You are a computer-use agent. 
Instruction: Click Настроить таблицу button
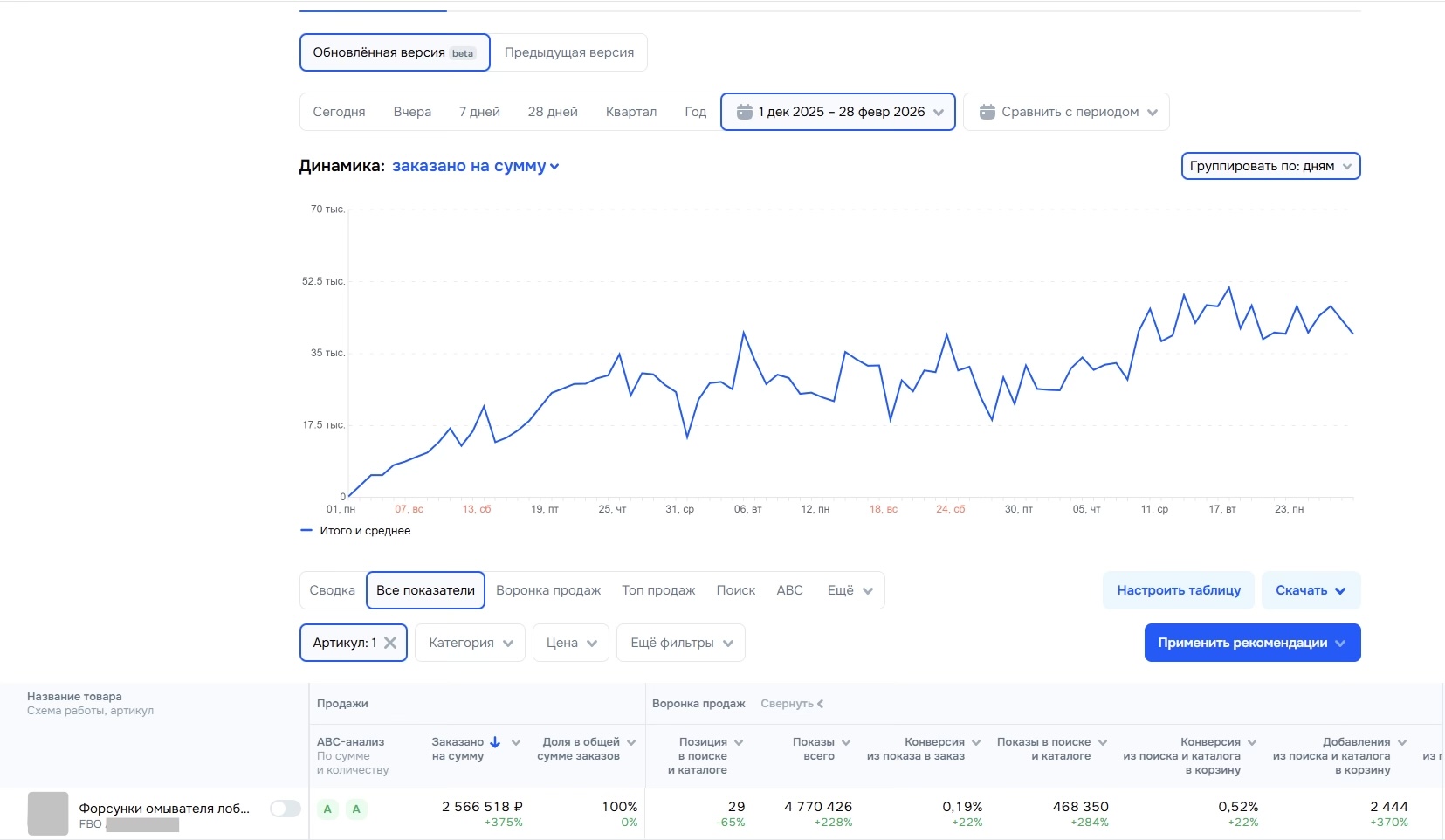pos(1179,590)
